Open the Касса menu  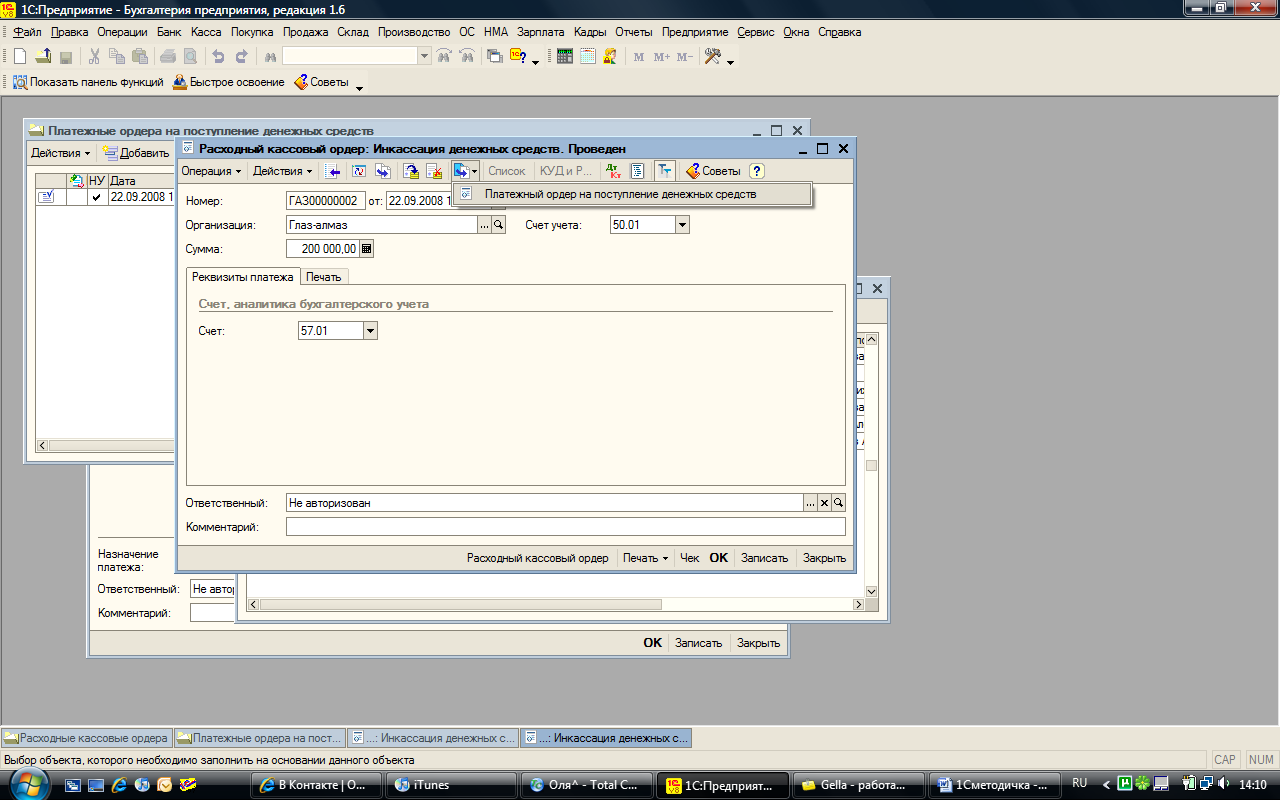(206, 32)
